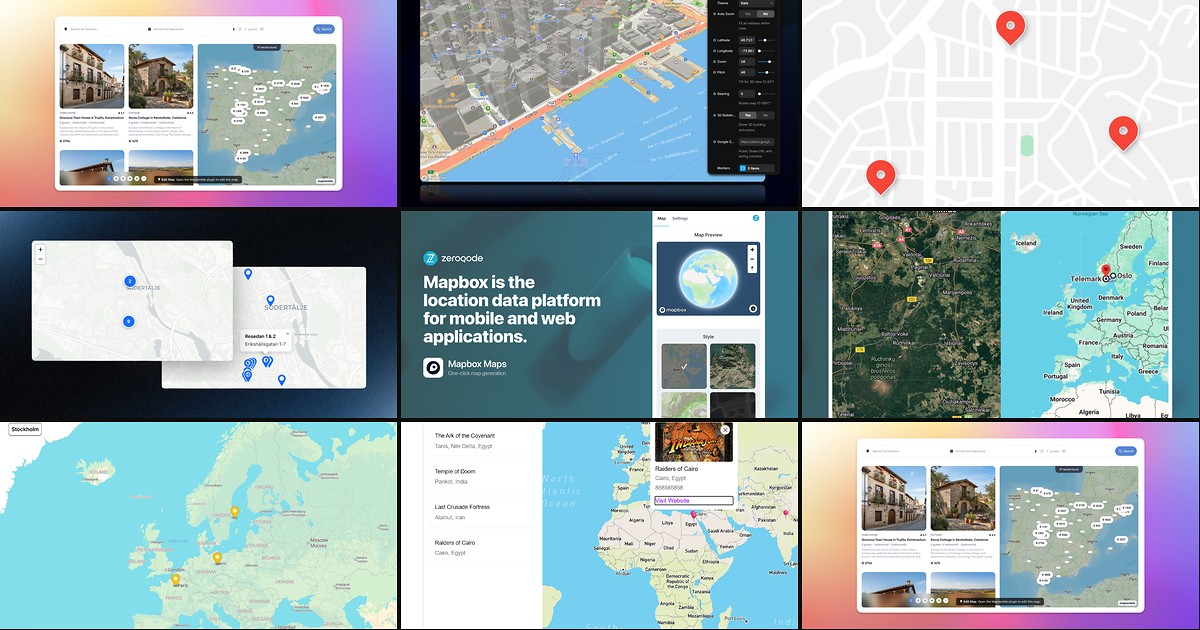Viewport: 1200px width, 630px height.
Task: Click the Latitude value field
Action: (747, 40)
